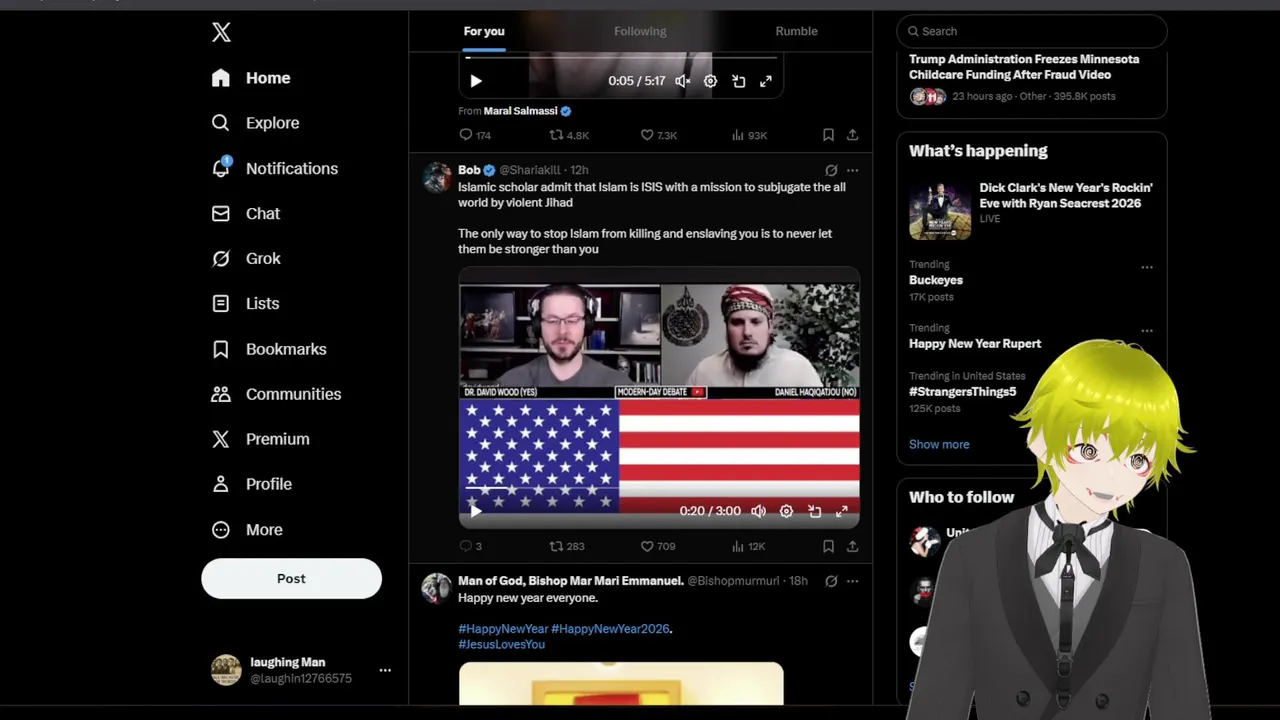Play Bob's debate video
This screenshot has width=1280, height=720.
tap(476, 511)
